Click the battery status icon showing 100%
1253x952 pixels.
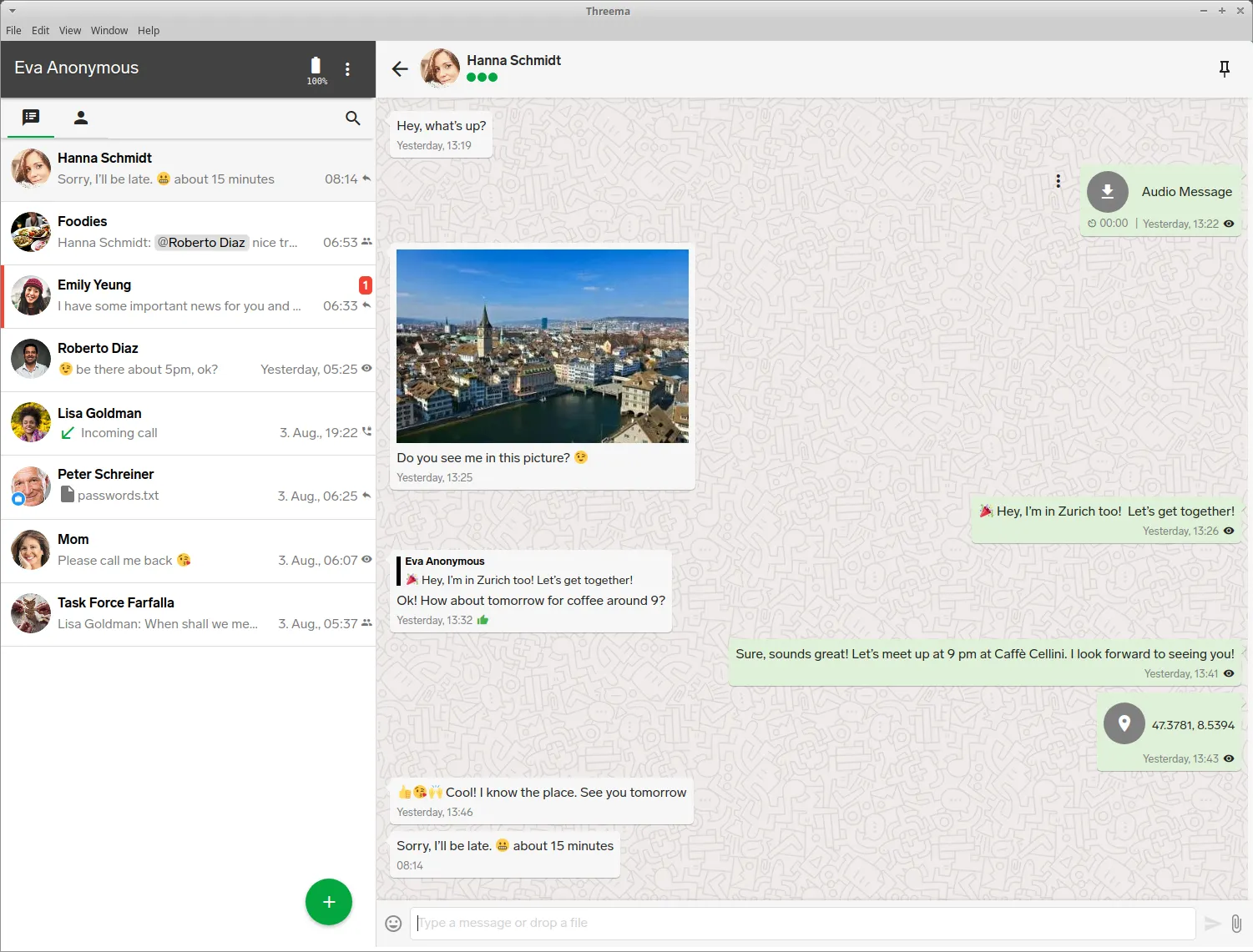point(316,69)
